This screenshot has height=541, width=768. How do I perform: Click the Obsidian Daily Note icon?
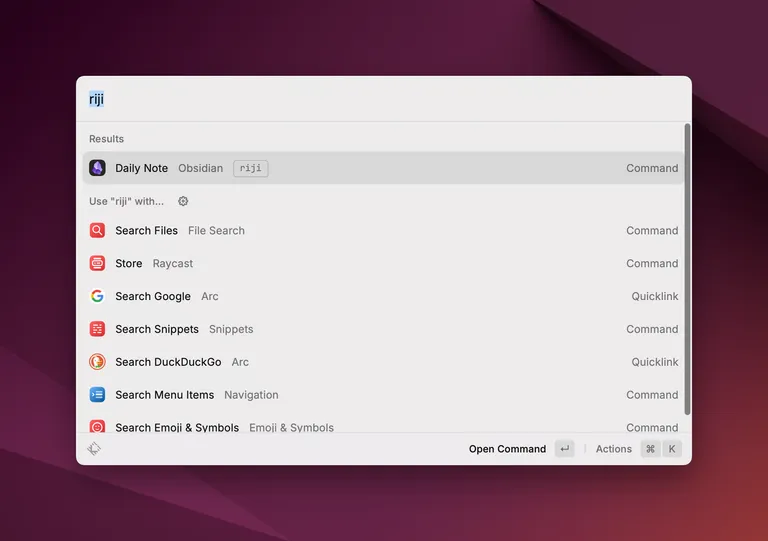tap(97, 168)
